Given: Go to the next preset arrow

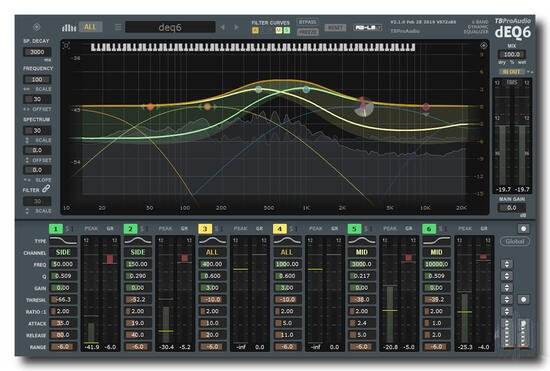Looking at the screenshot, I should (236, 27).
